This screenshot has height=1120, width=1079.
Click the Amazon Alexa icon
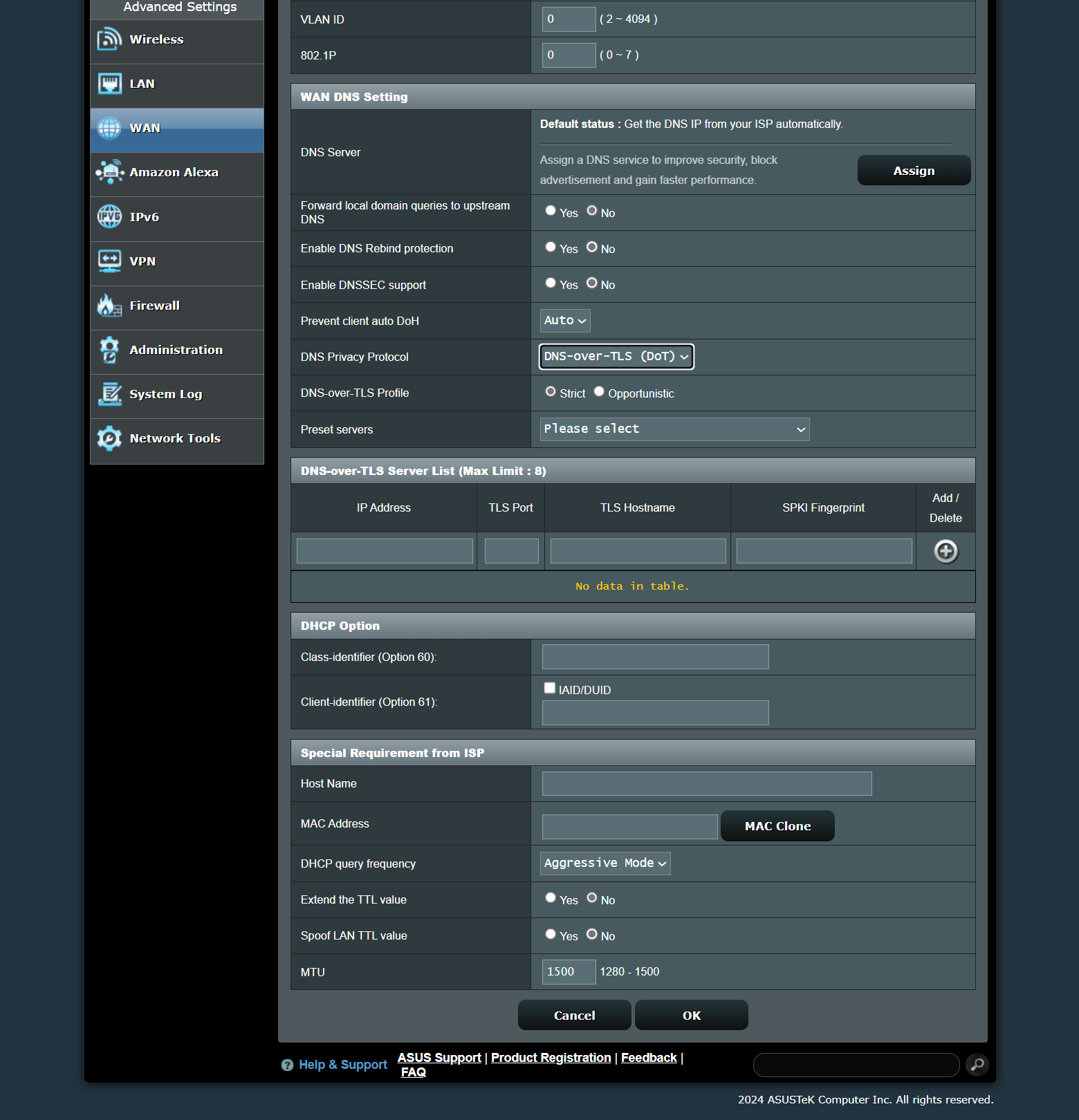point(109,172)
